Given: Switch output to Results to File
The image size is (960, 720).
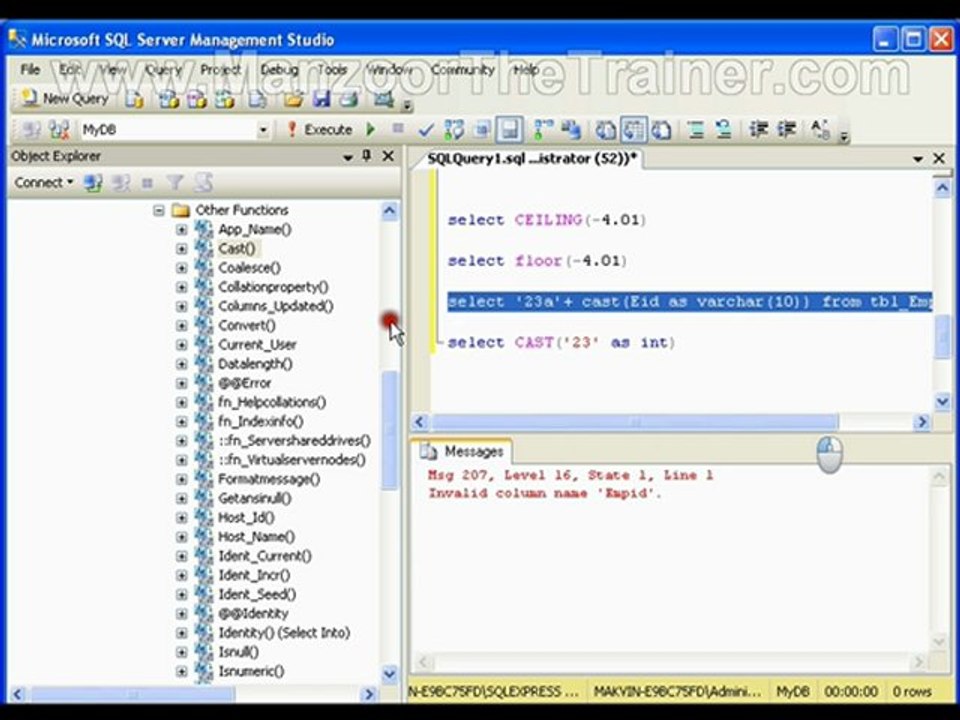Looking at the screenshot, I should pyautogui.click(x=661, y=130).
